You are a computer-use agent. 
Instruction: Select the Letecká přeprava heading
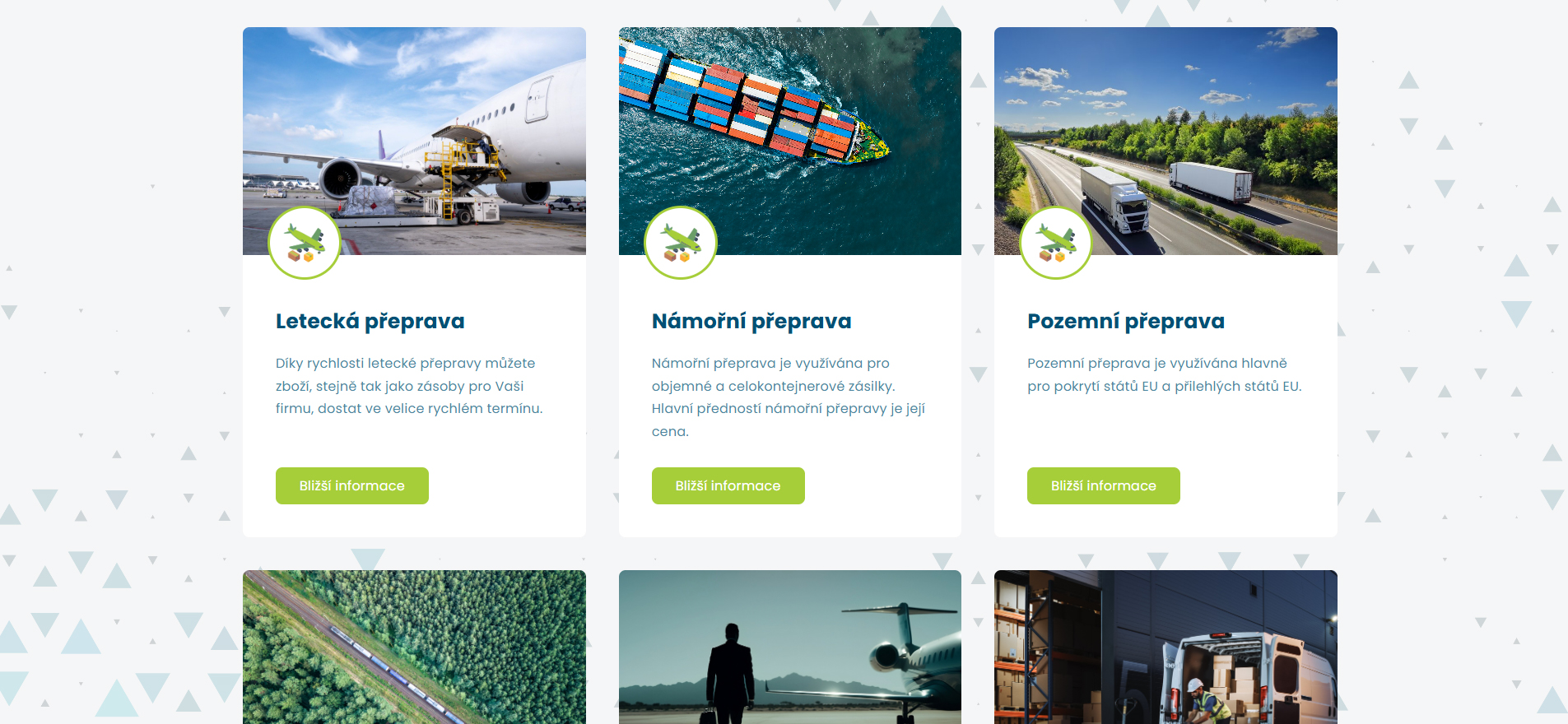click(370, 321)
